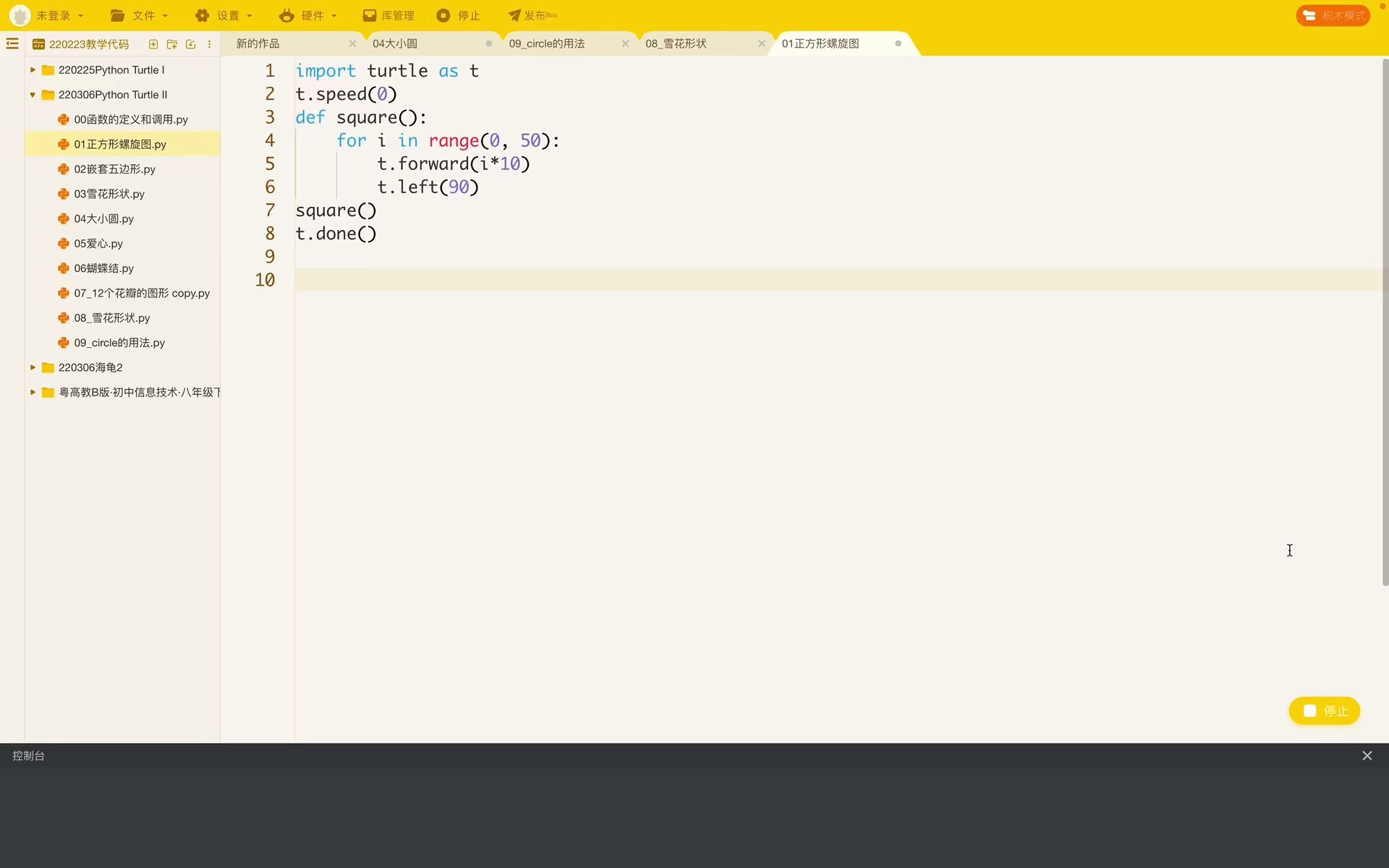This screenshot has height=868, width=1389.
Task: Click the editor vertical scrollbar
Action: [1385, 322]
